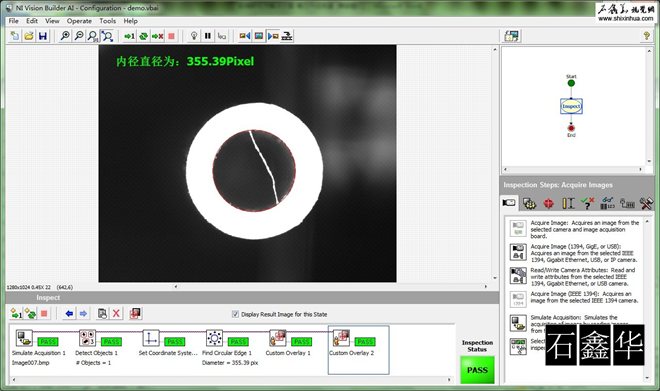The height and width of the screenshot is (391, 660).
Task: Delete the selected step with red X
Action: pyautogui.click(x=116, y=314)
